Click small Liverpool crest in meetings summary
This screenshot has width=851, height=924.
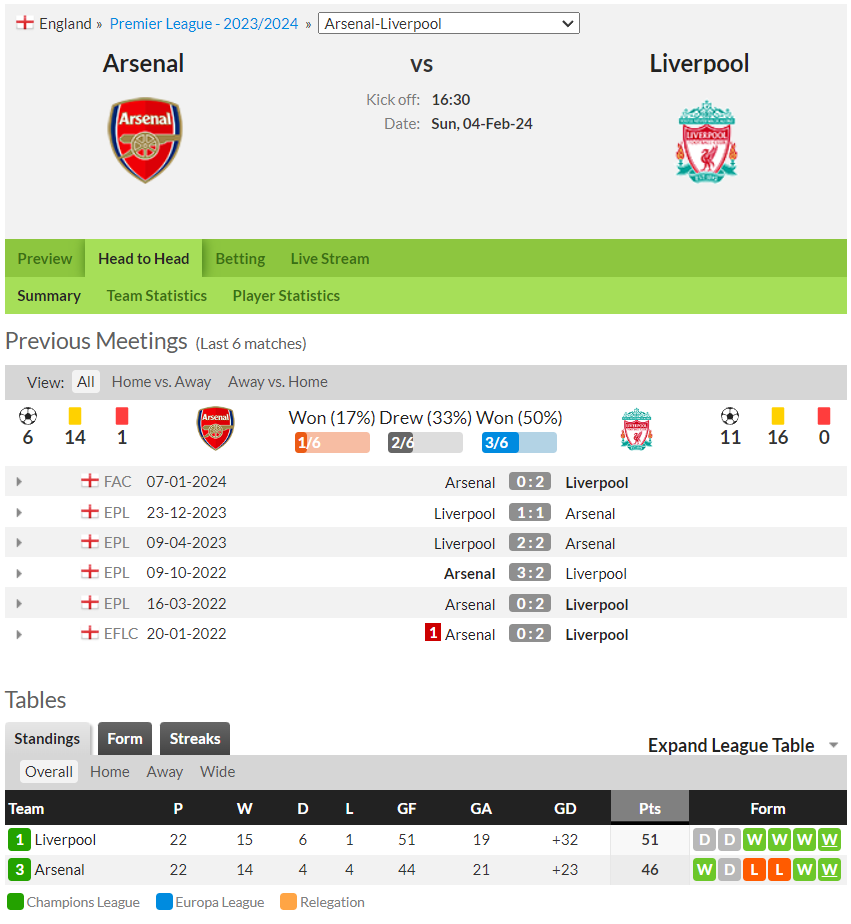[x=636, y=429]
